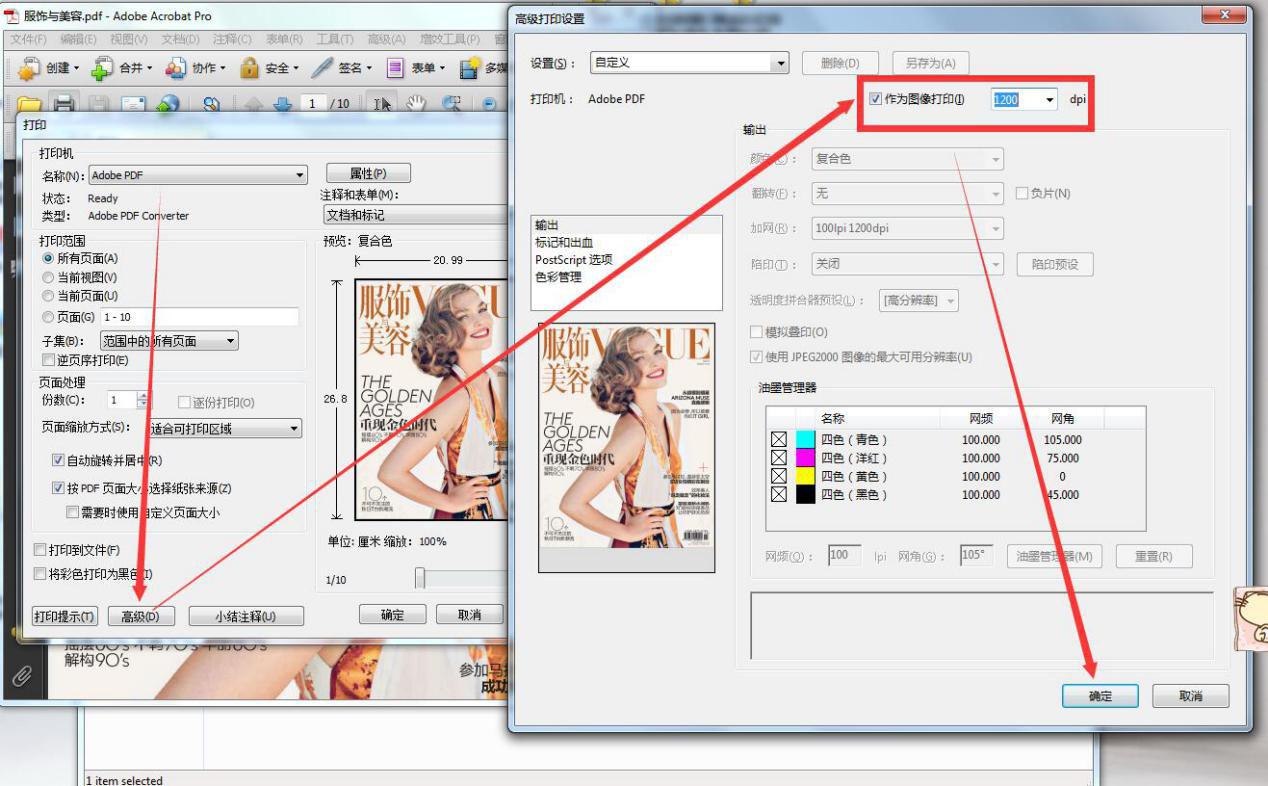Open the 文件(F) menu
Image resolution: width=1268 pixels, height=786 pixels.
click(28, 39)
